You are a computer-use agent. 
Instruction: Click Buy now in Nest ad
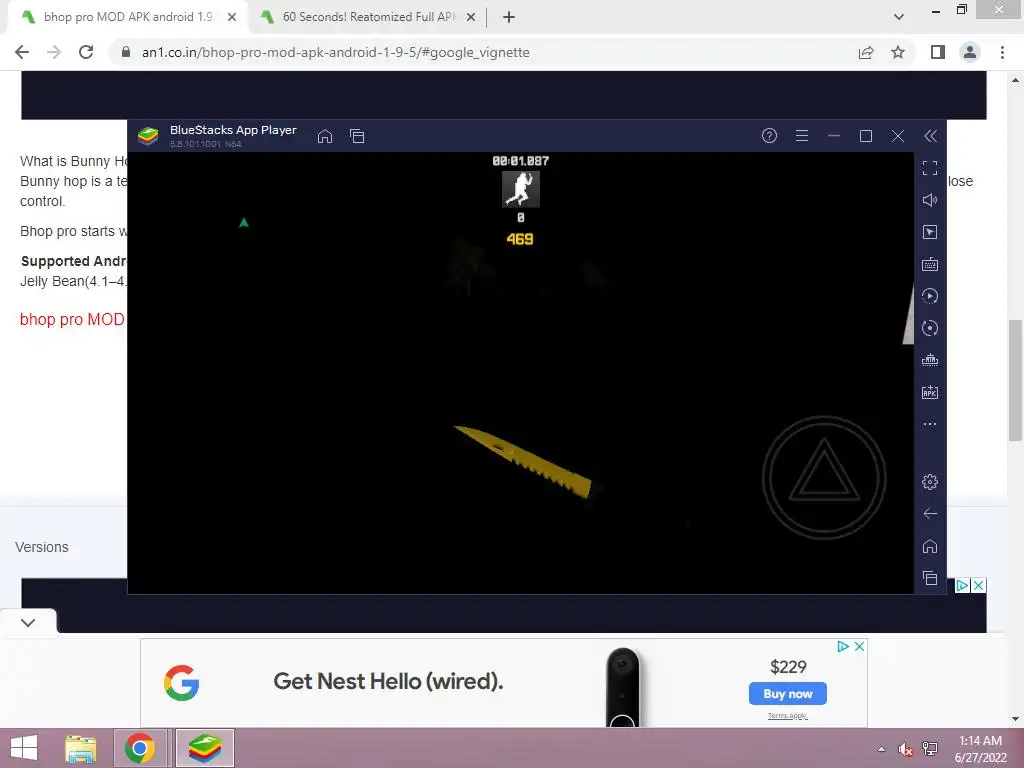pyautogui.click(x=788, y=694)
